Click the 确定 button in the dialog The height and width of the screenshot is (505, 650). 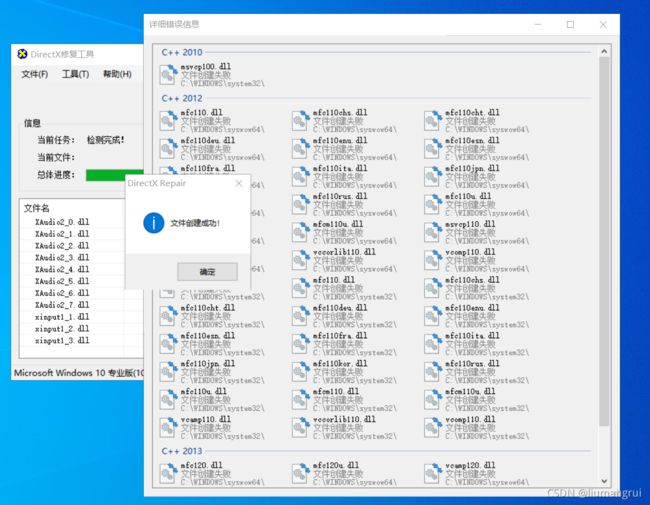coord(207,272)
